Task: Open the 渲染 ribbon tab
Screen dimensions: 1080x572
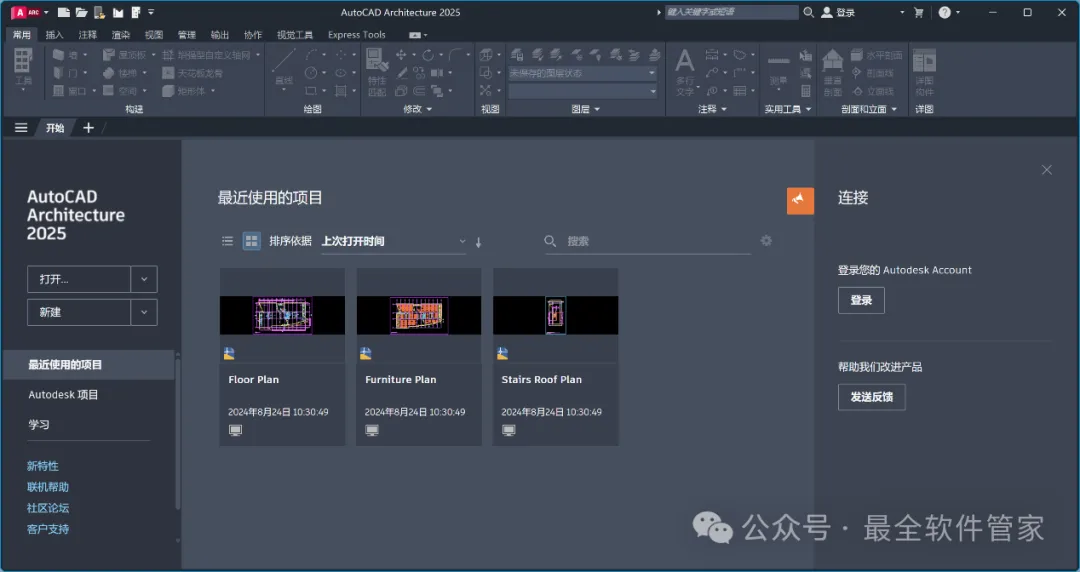Action: [121, 34]
